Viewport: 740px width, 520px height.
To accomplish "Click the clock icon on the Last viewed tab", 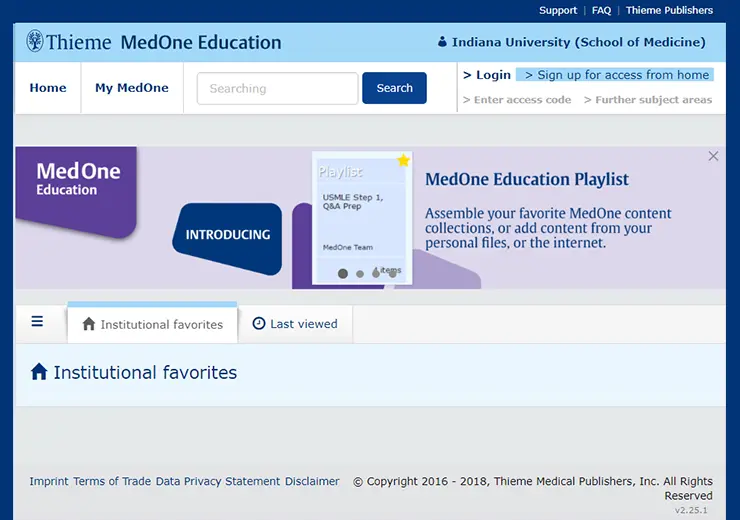I will click(259, 323).
